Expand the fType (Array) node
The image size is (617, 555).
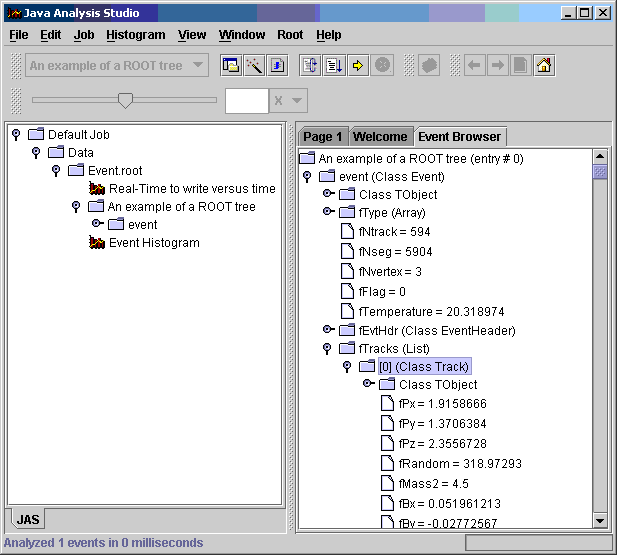click(328, 213)
